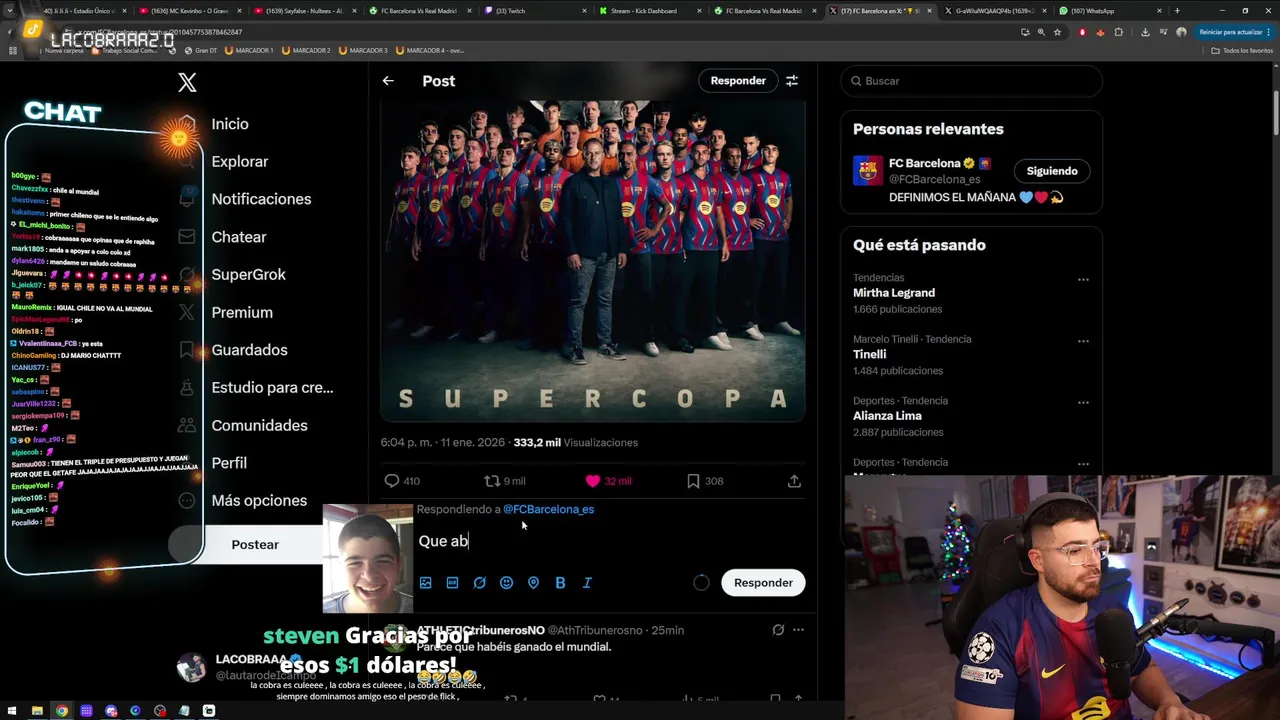Viewport: 1280px width, 720px height.
Task: Click the Postear button
Action: (255, 545)
